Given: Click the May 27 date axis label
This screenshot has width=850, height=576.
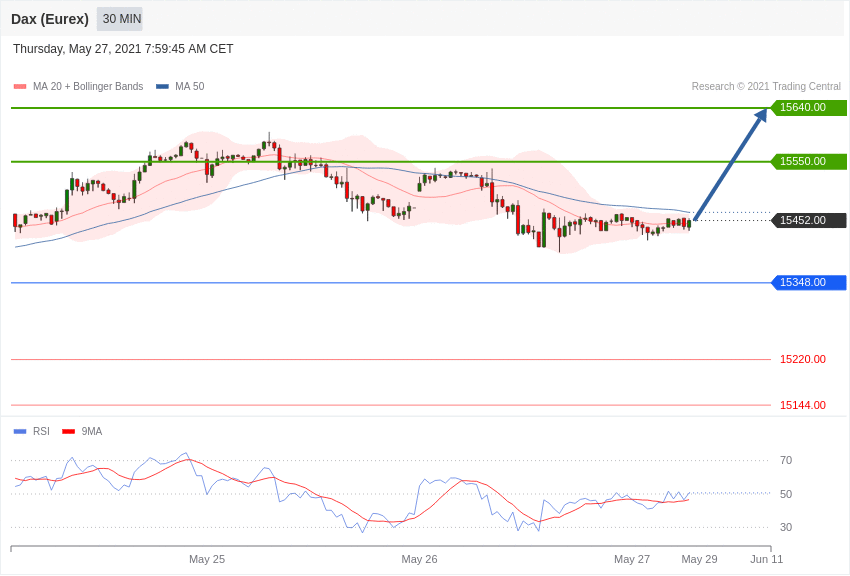Looking at the screenshot, I should tap(632, 559).
